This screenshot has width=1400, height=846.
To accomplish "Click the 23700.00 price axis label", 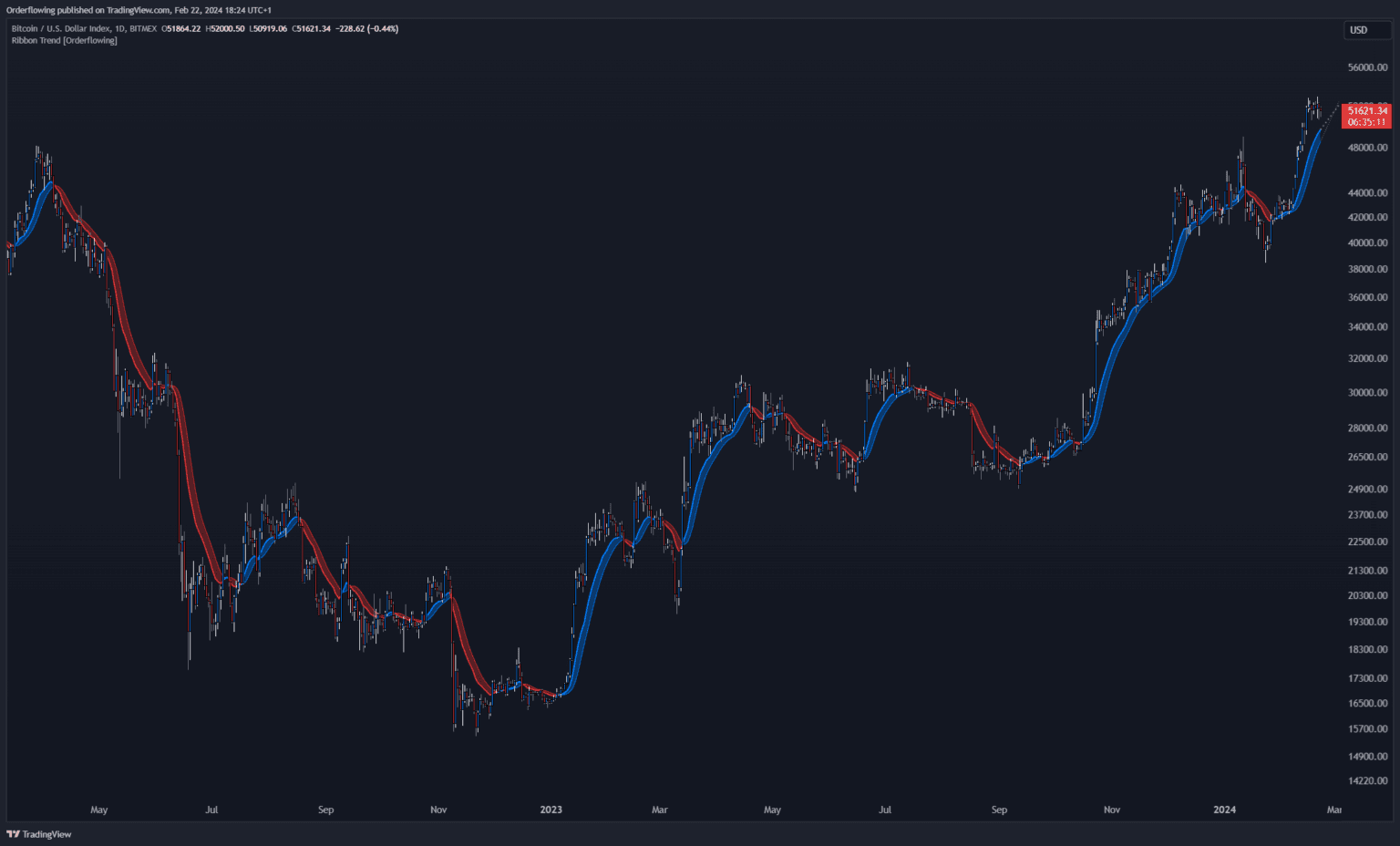I will tap(1367, 514).
